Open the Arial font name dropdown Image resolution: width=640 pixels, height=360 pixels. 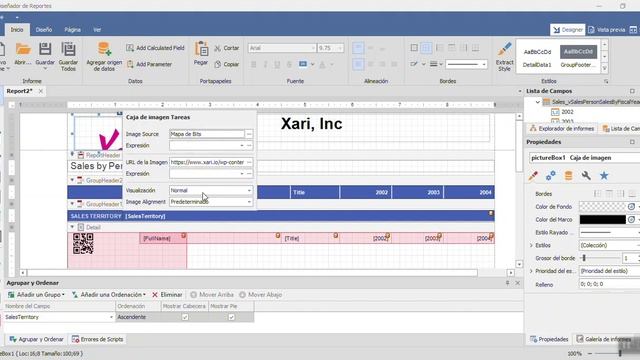point(313,48)
